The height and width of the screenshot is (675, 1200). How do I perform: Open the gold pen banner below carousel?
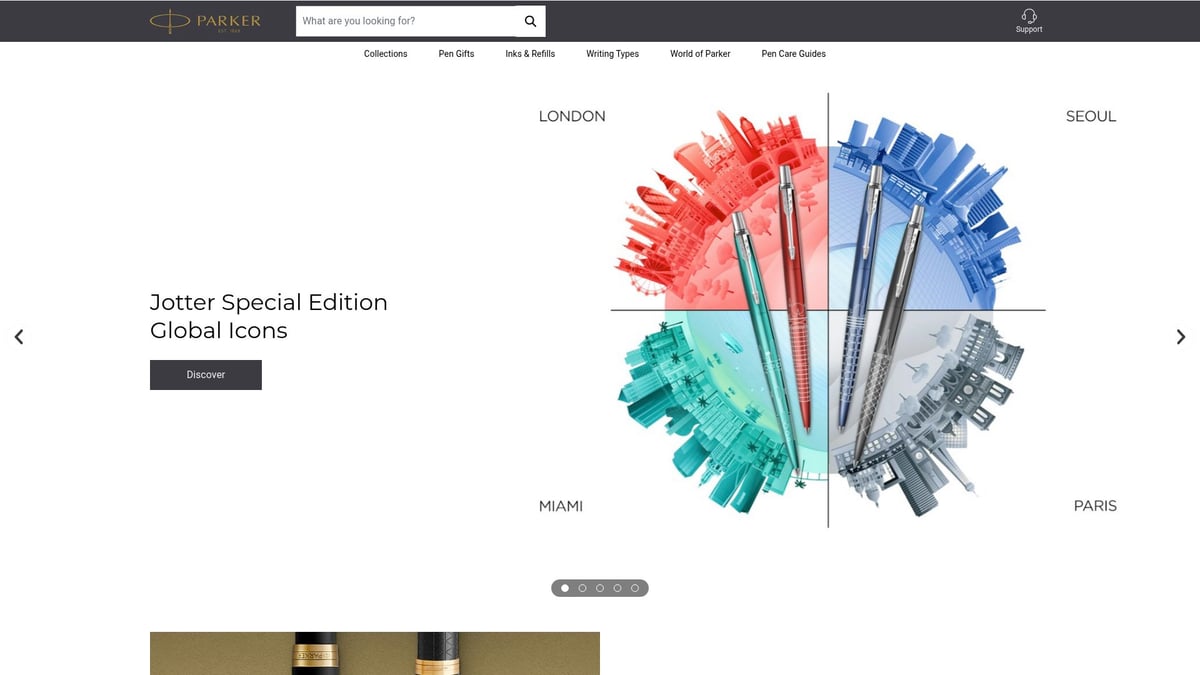click(375, 653)
